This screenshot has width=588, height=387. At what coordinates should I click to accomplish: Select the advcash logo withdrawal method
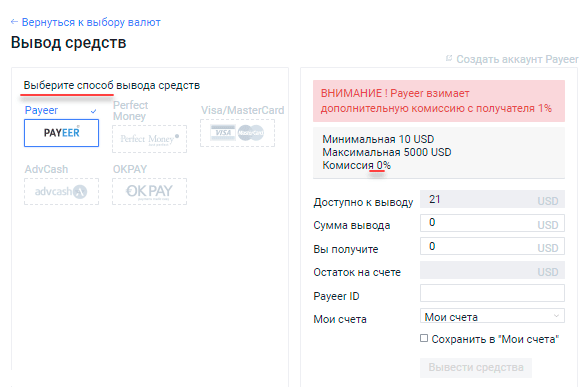(x=62, y=192)
